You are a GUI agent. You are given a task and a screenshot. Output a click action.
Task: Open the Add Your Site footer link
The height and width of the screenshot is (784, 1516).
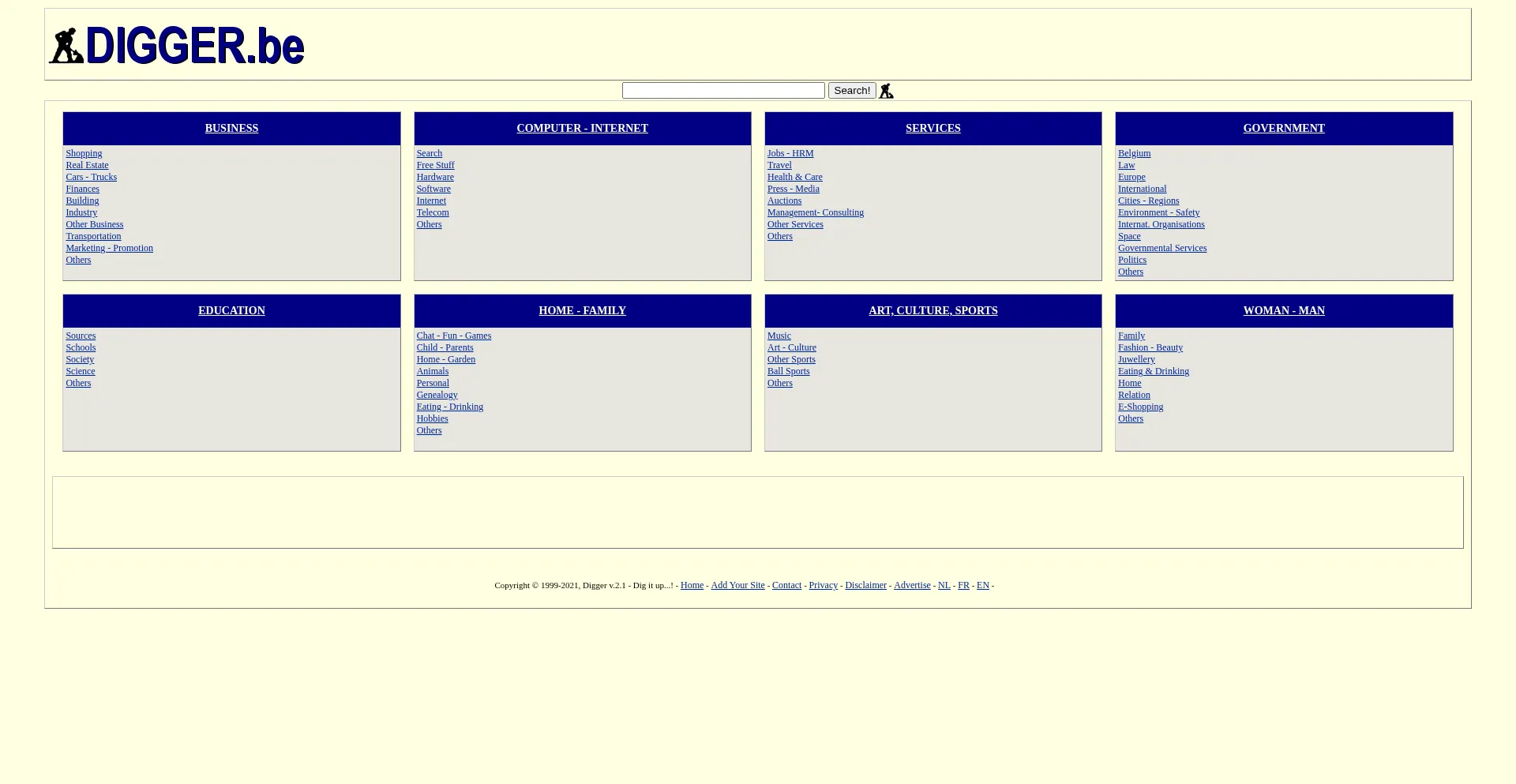pos(737,585)
